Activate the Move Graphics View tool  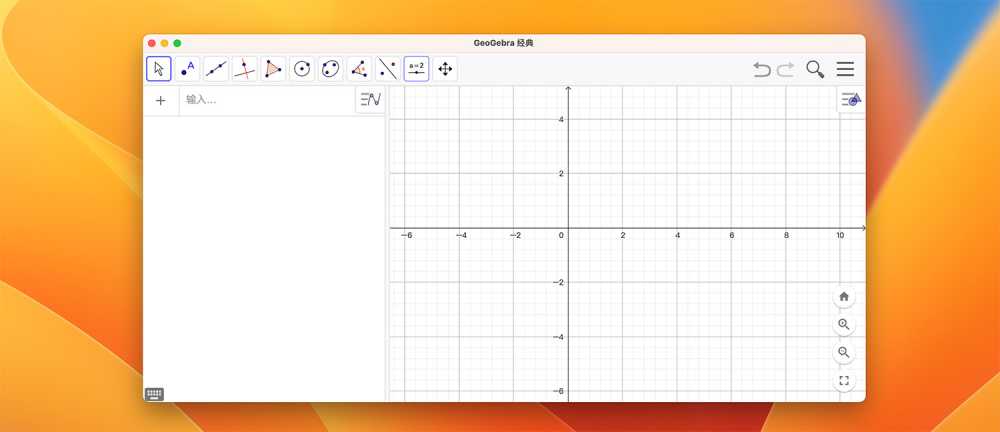coord(445,69)
